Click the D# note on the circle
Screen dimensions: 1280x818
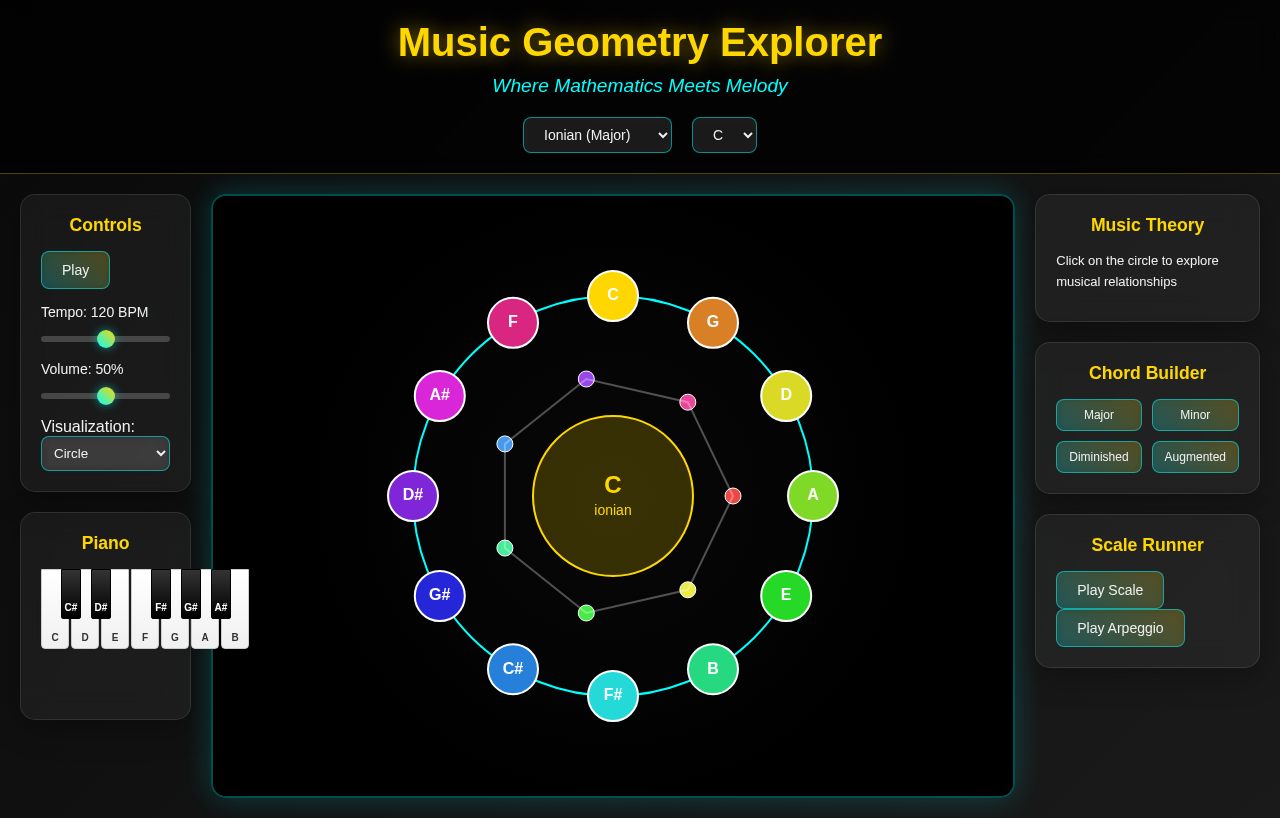coord(412,495)
